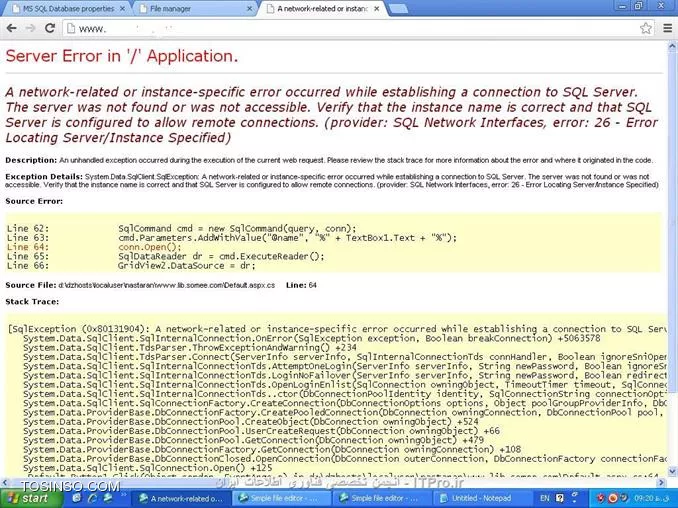The width and height of the screenshot is (678, 508).
Task: Close the MS SQL Database properties tab
Action: [122, 9]
